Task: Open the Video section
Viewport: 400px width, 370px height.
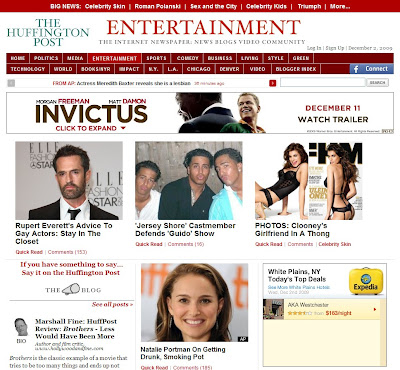Action: (257, 69)
